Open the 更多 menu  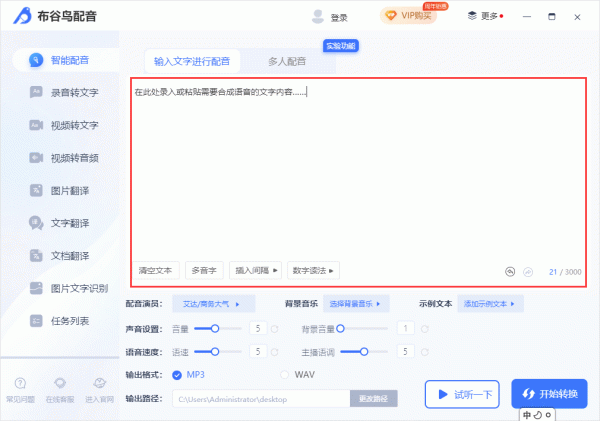click(485, 16)
